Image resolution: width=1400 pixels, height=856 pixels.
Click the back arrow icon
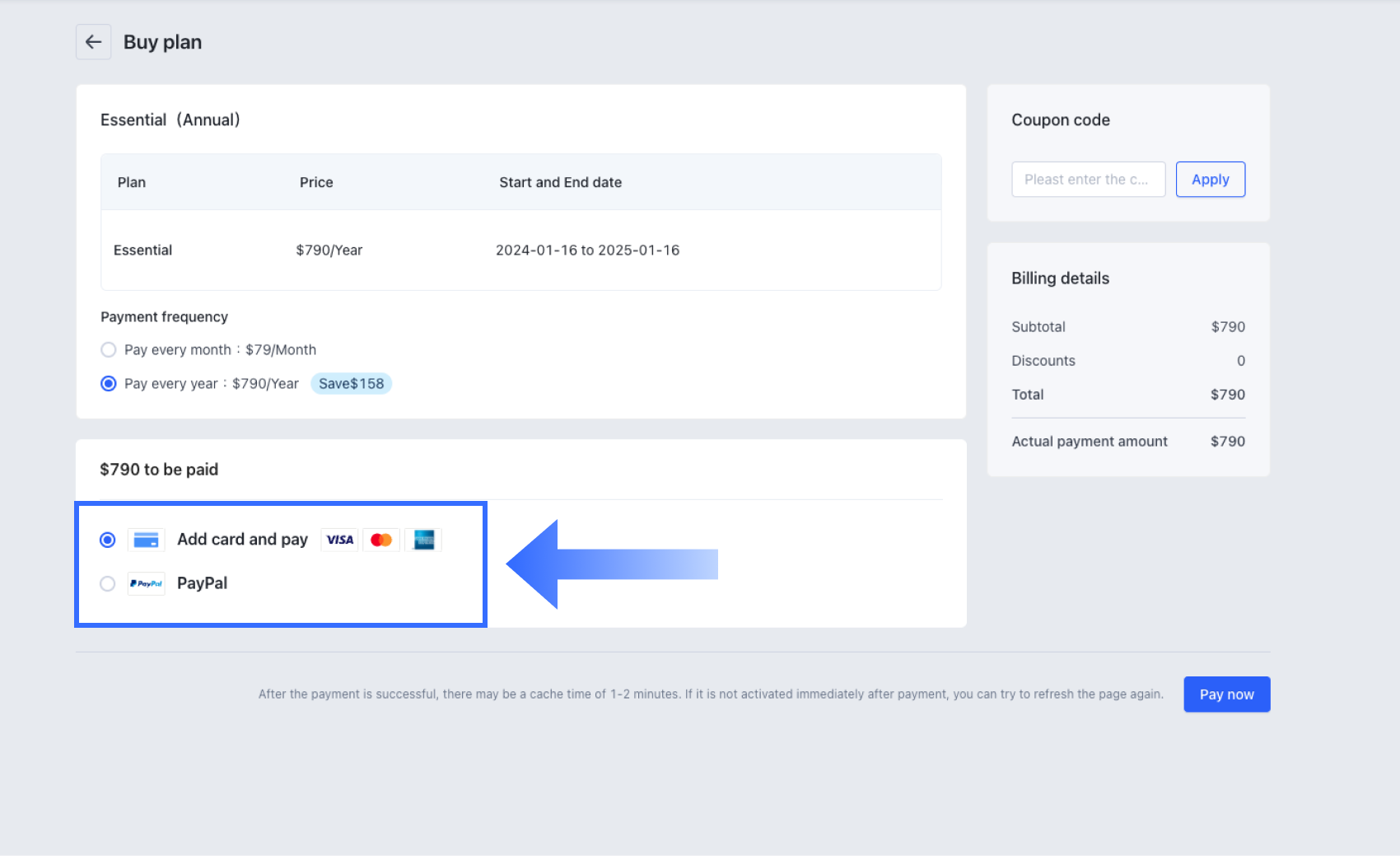click(93, 42)
